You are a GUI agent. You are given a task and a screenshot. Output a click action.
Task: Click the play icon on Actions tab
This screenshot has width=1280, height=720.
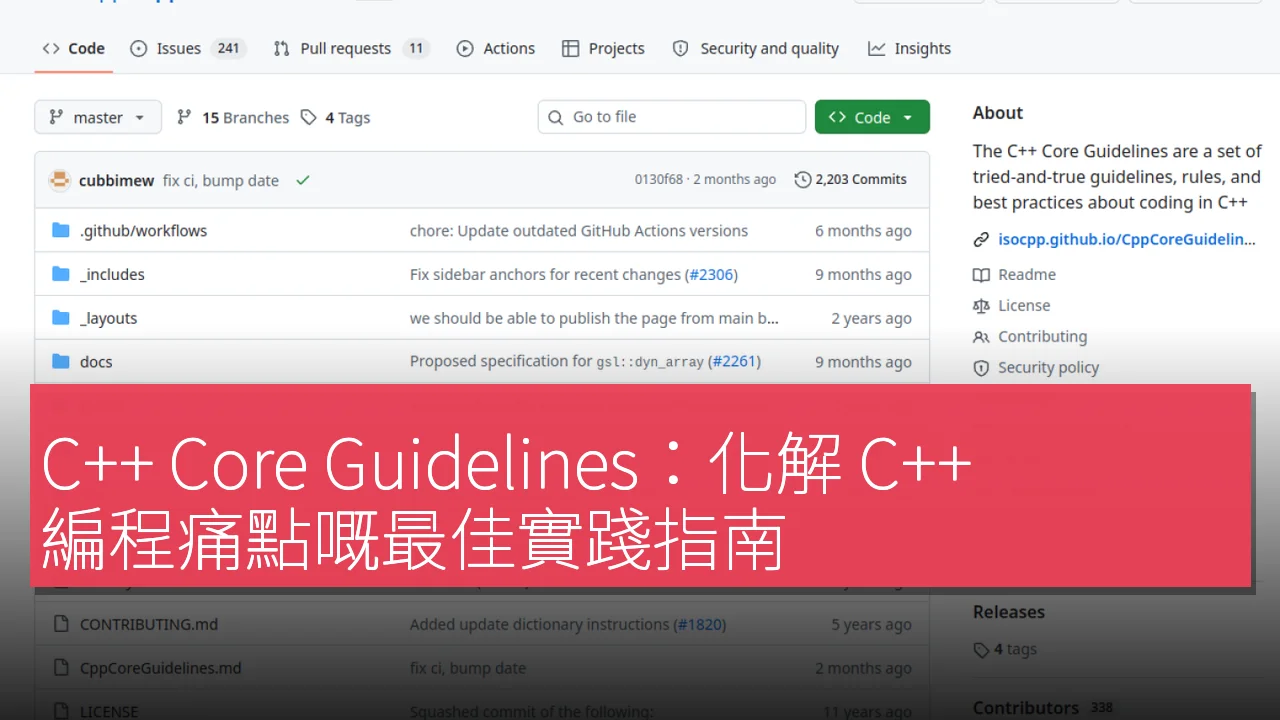coord(465,48)
